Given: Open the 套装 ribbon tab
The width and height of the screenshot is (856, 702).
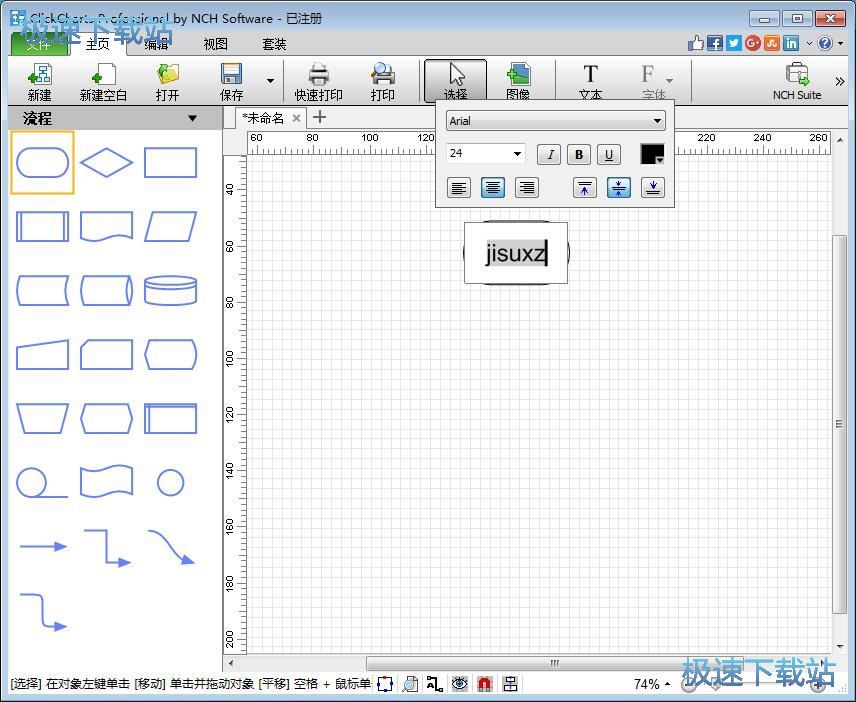Looking at the screenshot, I should tap(274, 44).
